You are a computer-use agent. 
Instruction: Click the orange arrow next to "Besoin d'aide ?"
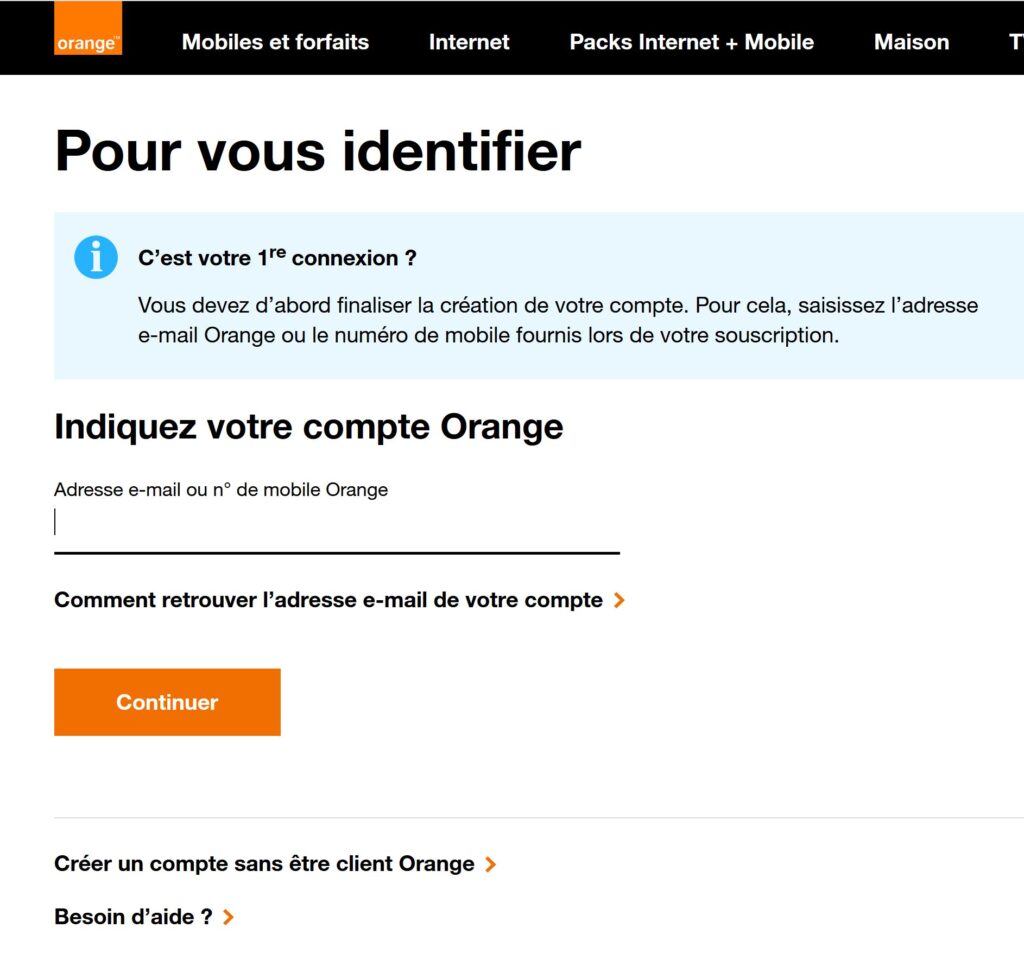point(227,917)
